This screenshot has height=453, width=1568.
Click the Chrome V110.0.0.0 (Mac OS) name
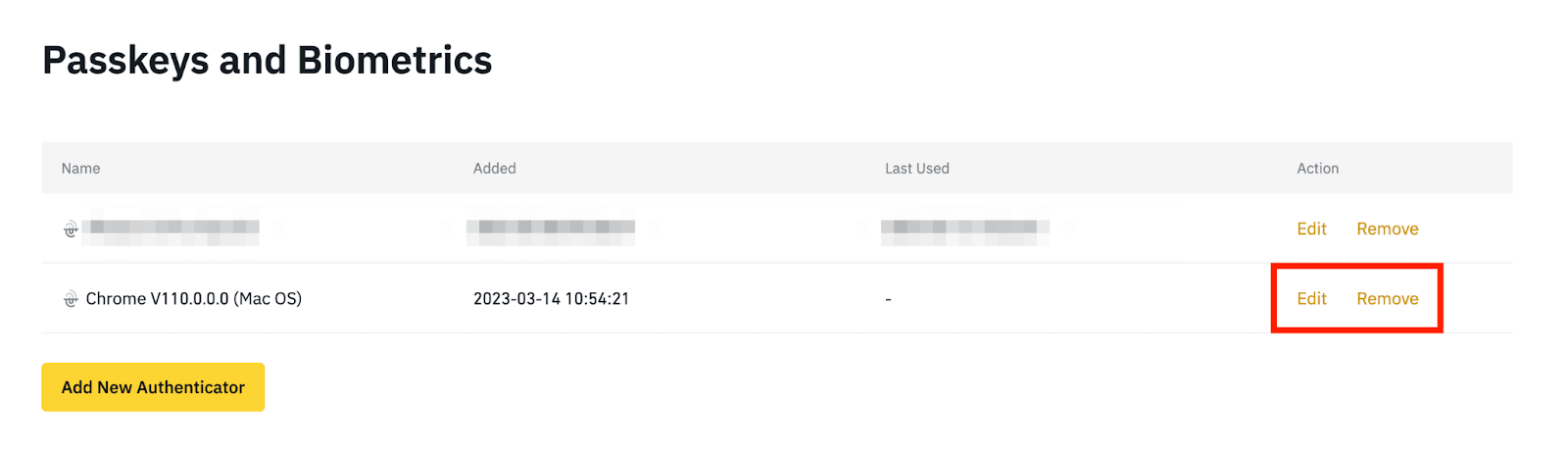coord(193,299)
